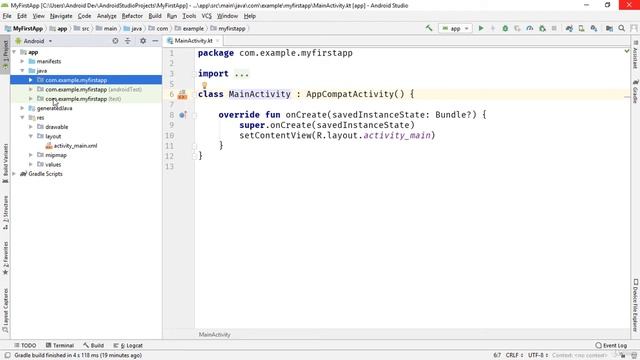Open the Navigate menu
This screenshot has width=640, height=360.
click(61, 16)
